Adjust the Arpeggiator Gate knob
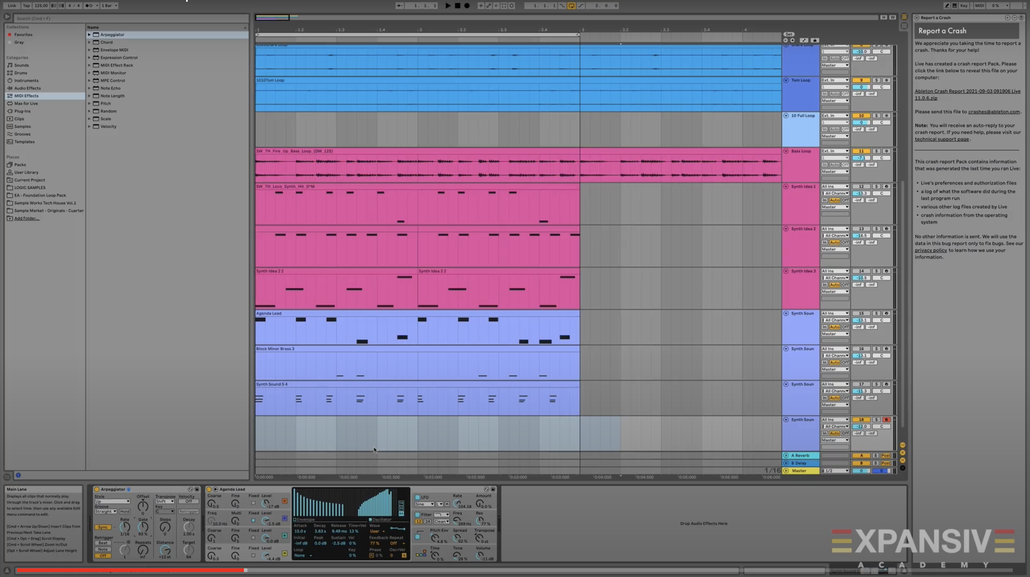This screenshot has height=577, width=1030. pyautogui.click(x=143, y=527)
